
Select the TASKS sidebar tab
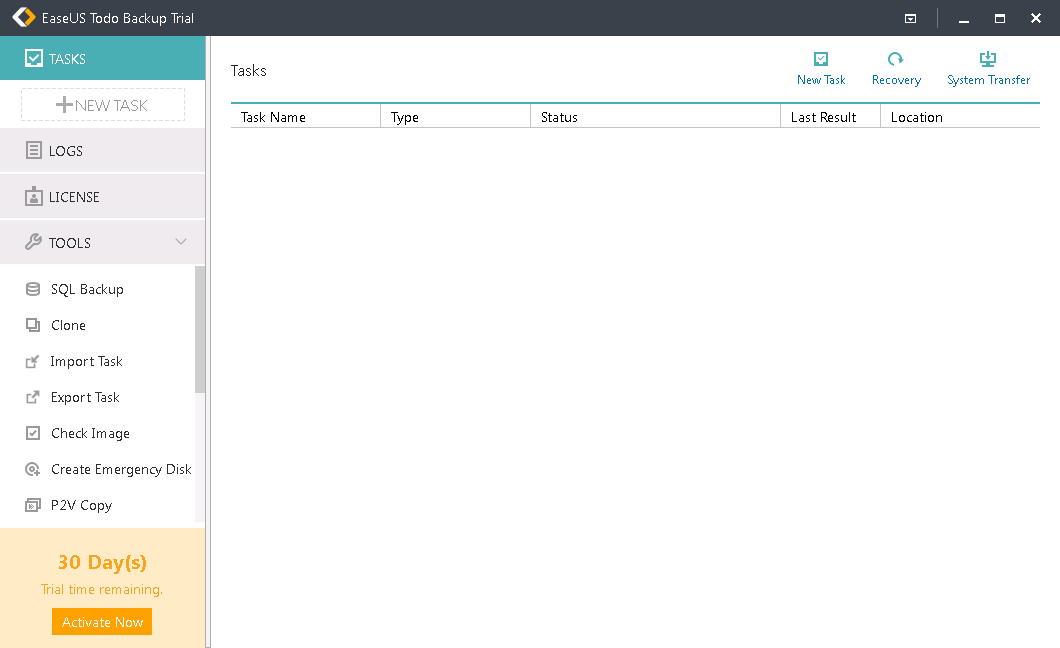(103, 58)
